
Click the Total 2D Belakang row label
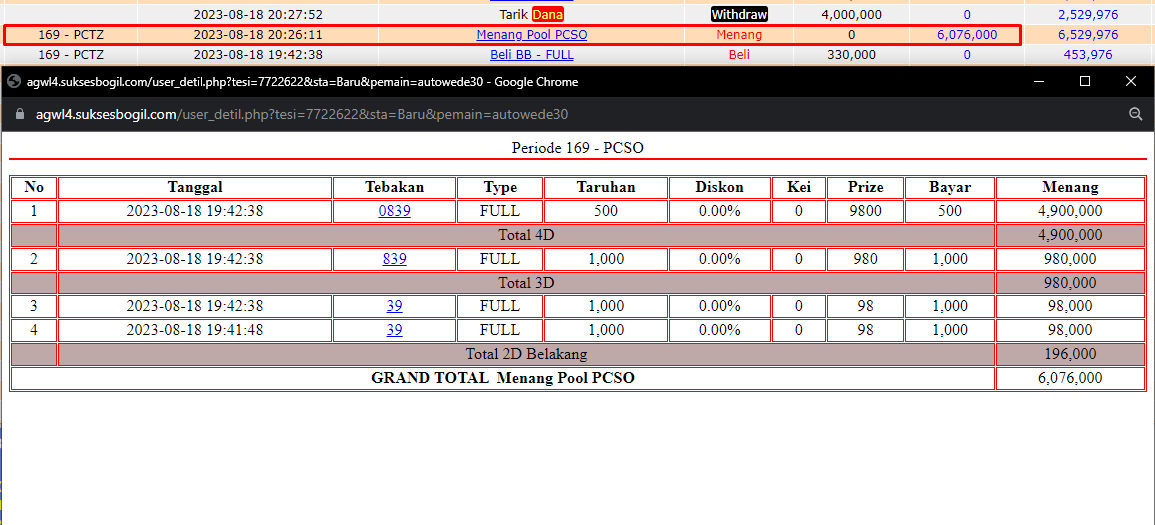(x=526, y=354)
